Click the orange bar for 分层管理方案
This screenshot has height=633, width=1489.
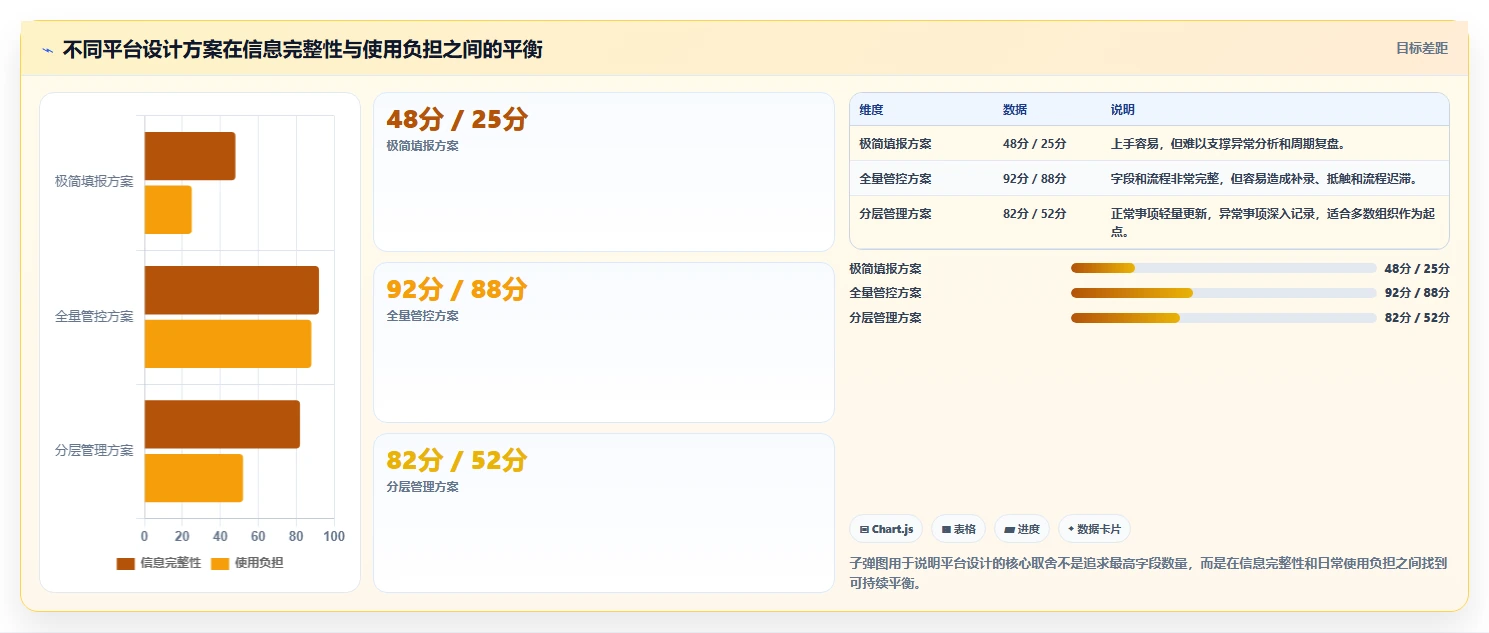tap(194, 478)
